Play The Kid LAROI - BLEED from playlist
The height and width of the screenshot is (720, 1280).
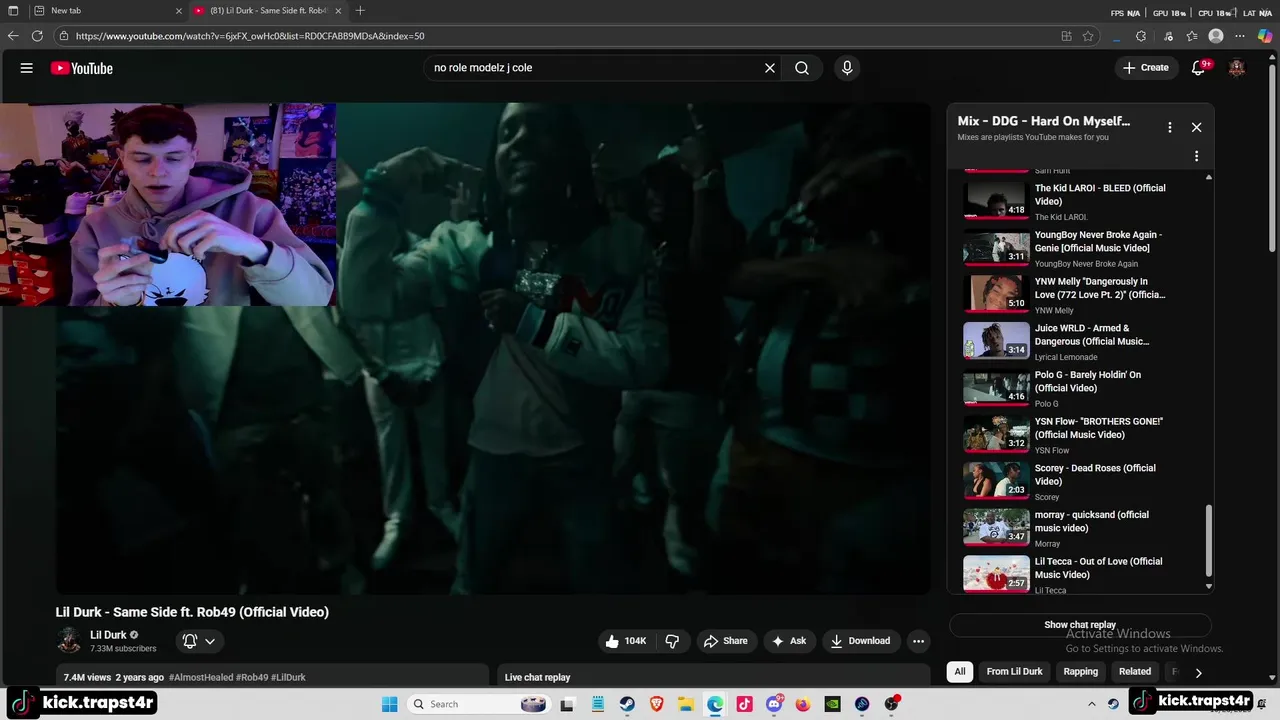pyautogui.click(x=1080, y=201)
